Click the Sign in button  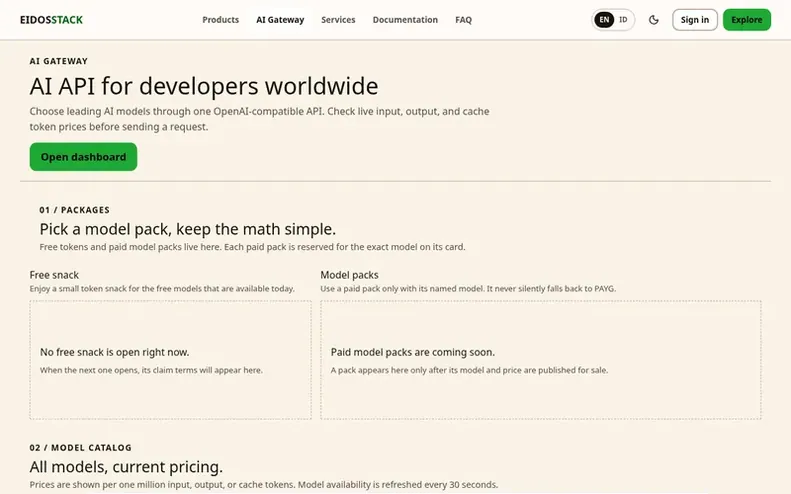[695, 20]
